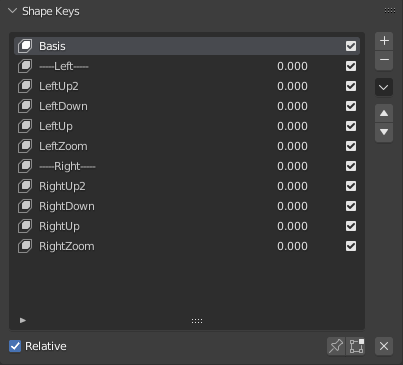The image size is (403, 365).
Task: Uncheck the RightUp shape key
Action: [351, 226]
